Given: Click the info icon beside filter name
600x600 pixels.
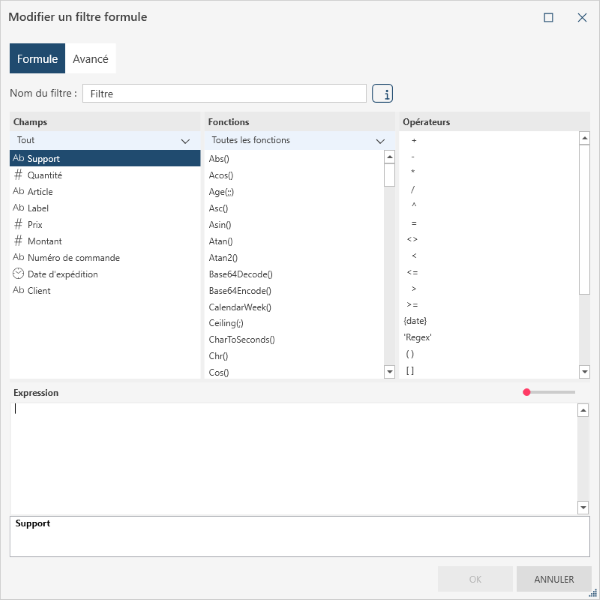Looking at the screenshot, I should 382,94.
